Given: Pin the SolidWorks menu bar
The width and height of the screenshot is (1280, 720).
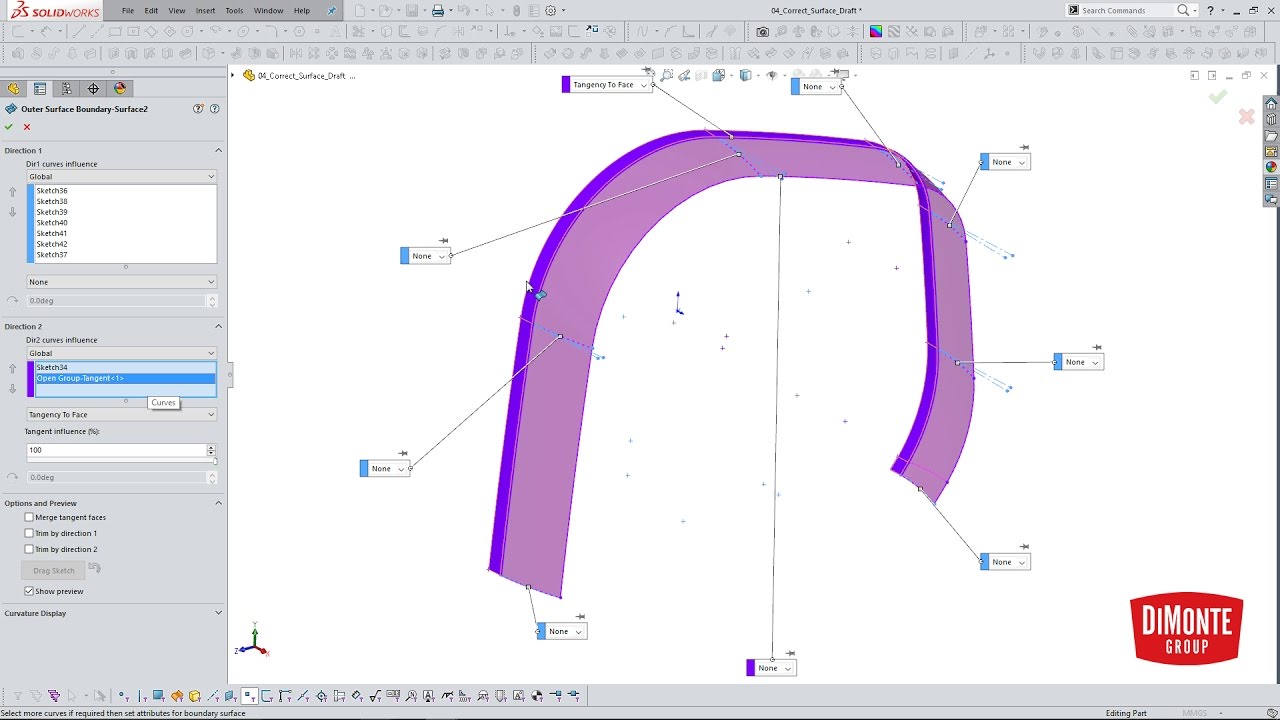Looking at the screenshot, I should (332, 11).
